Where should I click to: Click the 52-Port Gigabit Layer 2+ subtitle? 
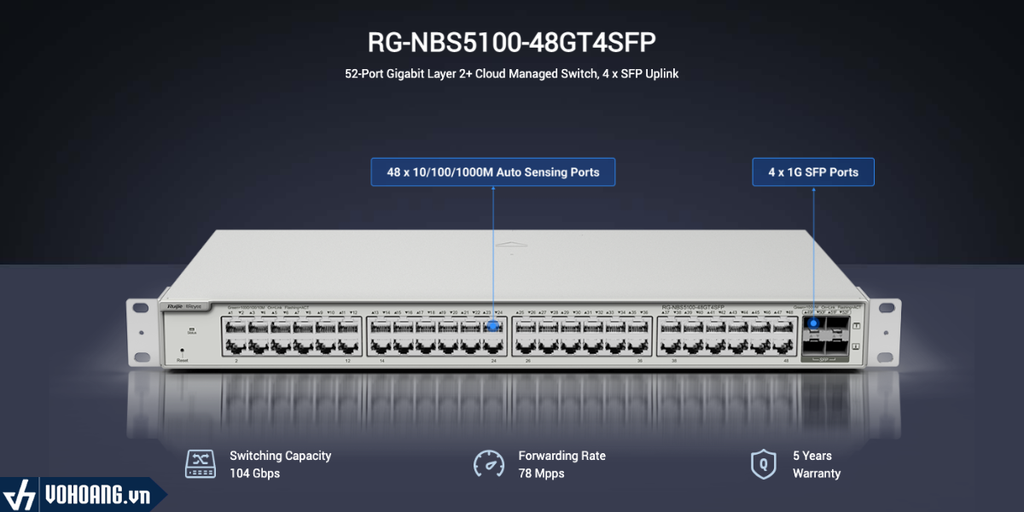click(x=512, y=74)
